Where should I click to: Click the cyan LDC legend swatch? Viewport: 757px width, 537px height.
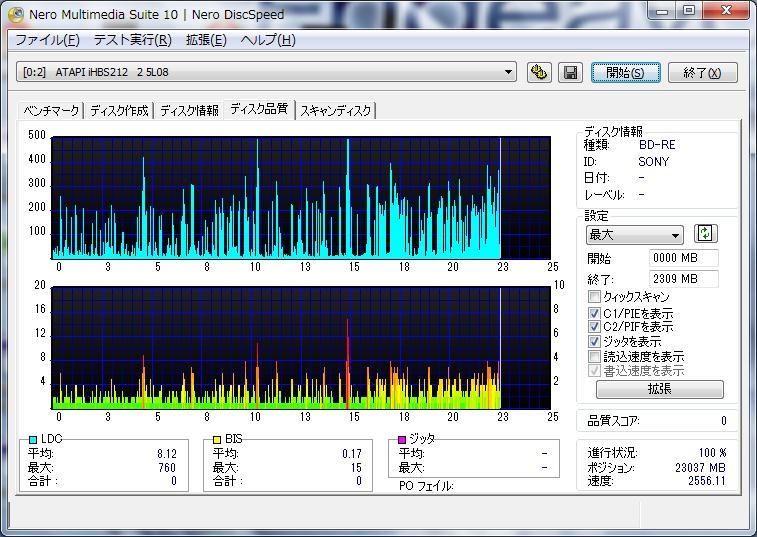click(33, 439)
